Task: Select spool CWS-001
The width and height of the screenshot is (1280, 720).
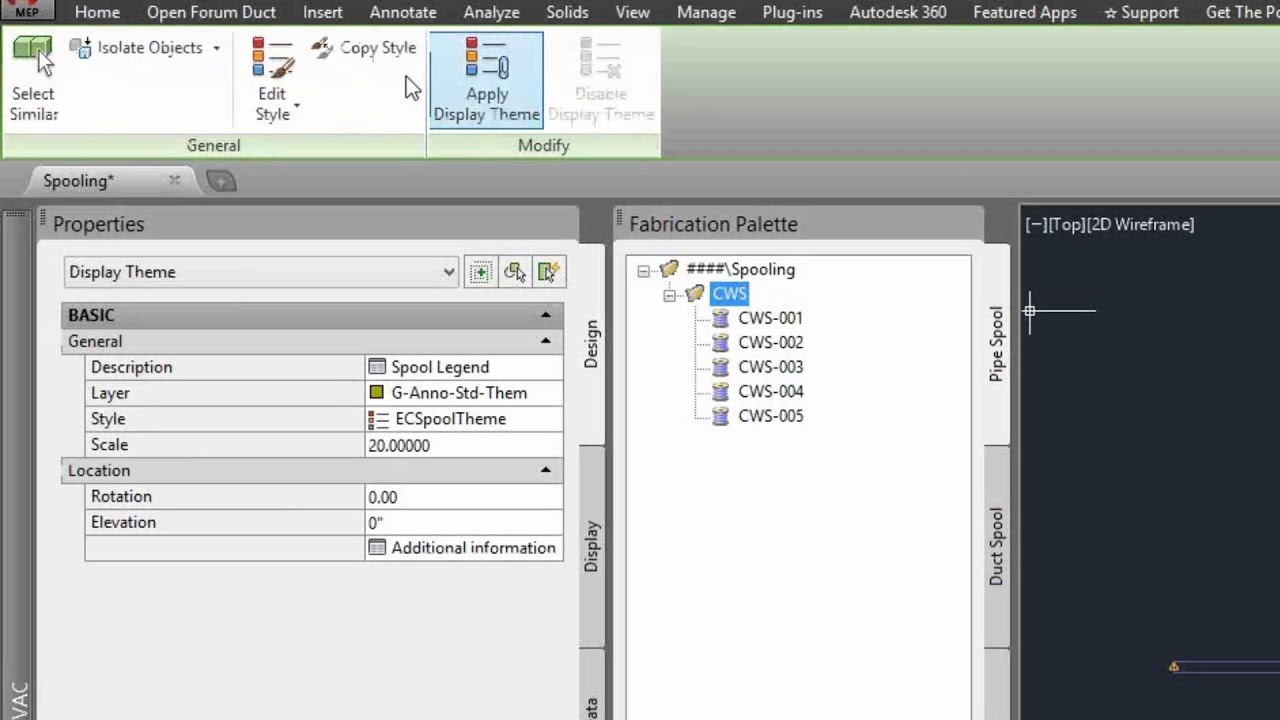Action: pos(770,318)
